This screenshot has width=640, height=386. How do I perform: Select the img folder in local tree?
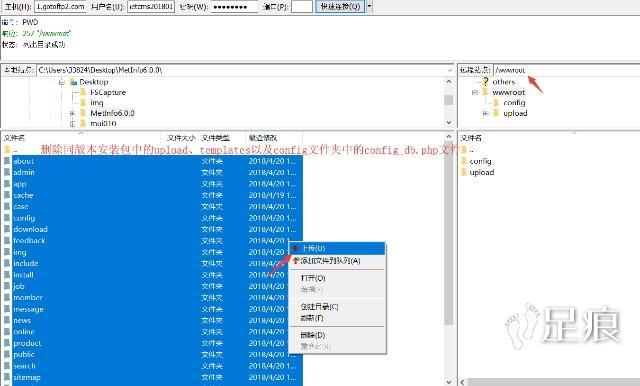coord(97,103)
